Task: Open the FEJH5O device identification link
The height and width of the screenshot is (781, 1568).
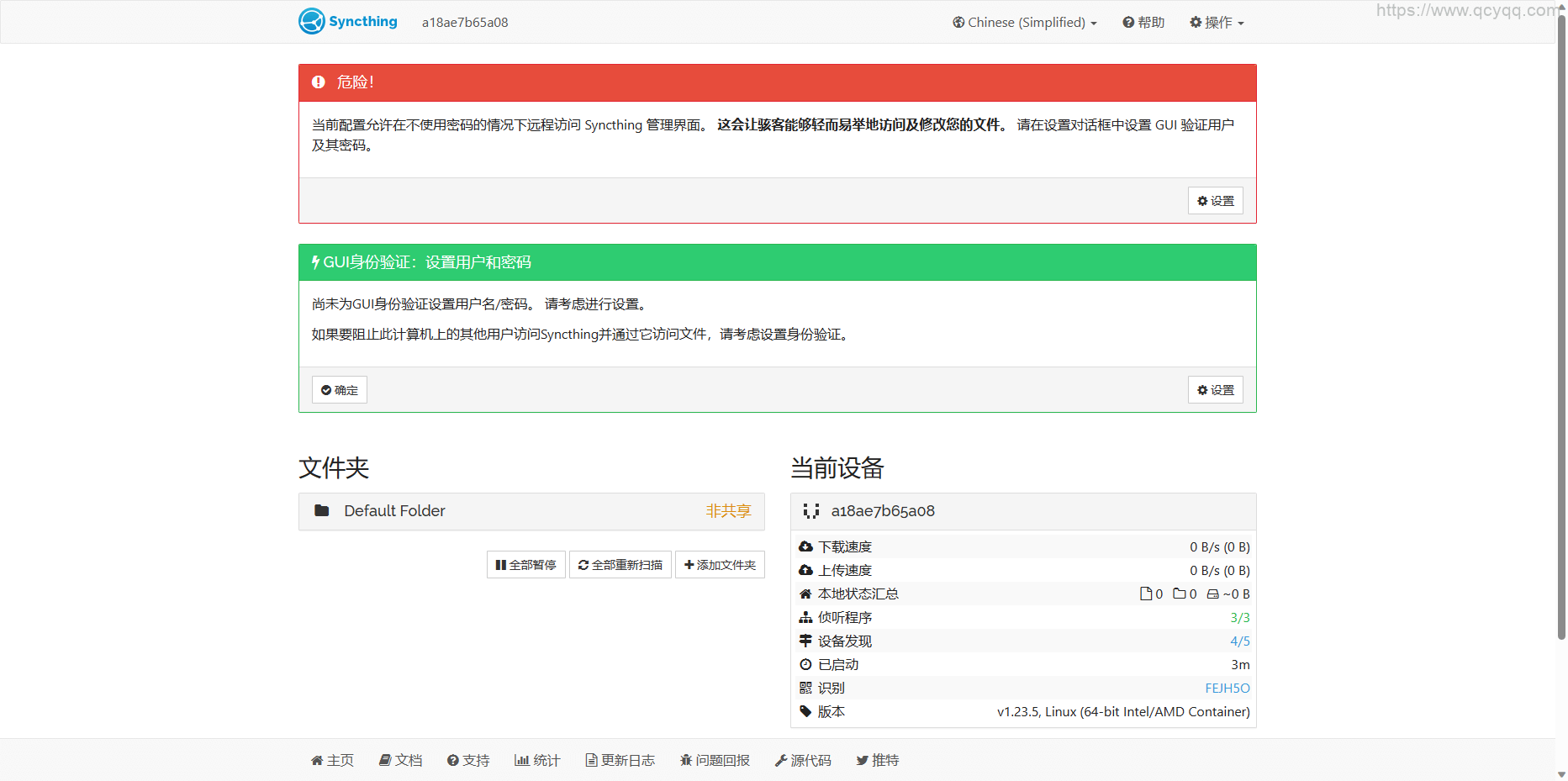Action: [1227, 689]
